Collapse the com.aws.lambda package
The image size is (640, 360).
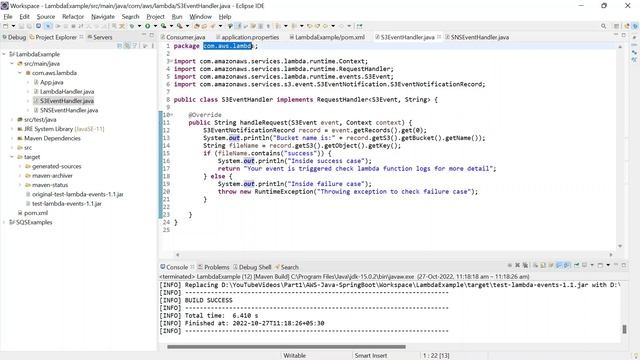[x=20, y=73]
